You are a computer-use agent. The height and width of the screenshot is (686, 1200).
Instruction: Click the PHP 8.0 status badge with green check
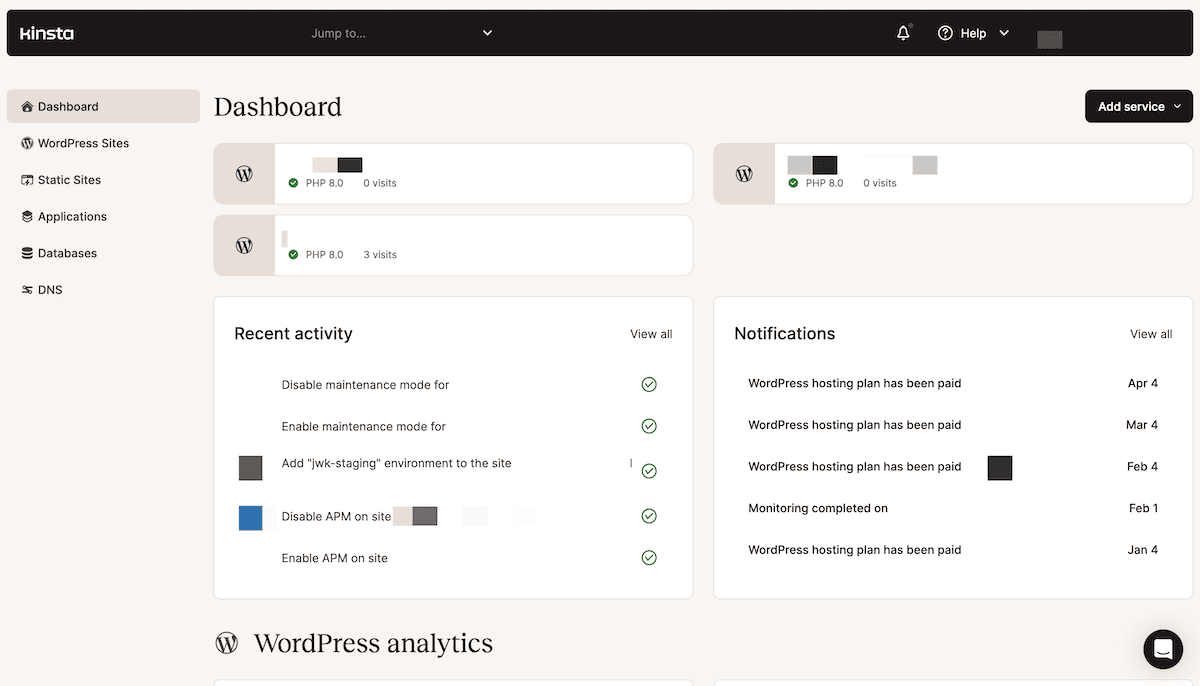316,182
